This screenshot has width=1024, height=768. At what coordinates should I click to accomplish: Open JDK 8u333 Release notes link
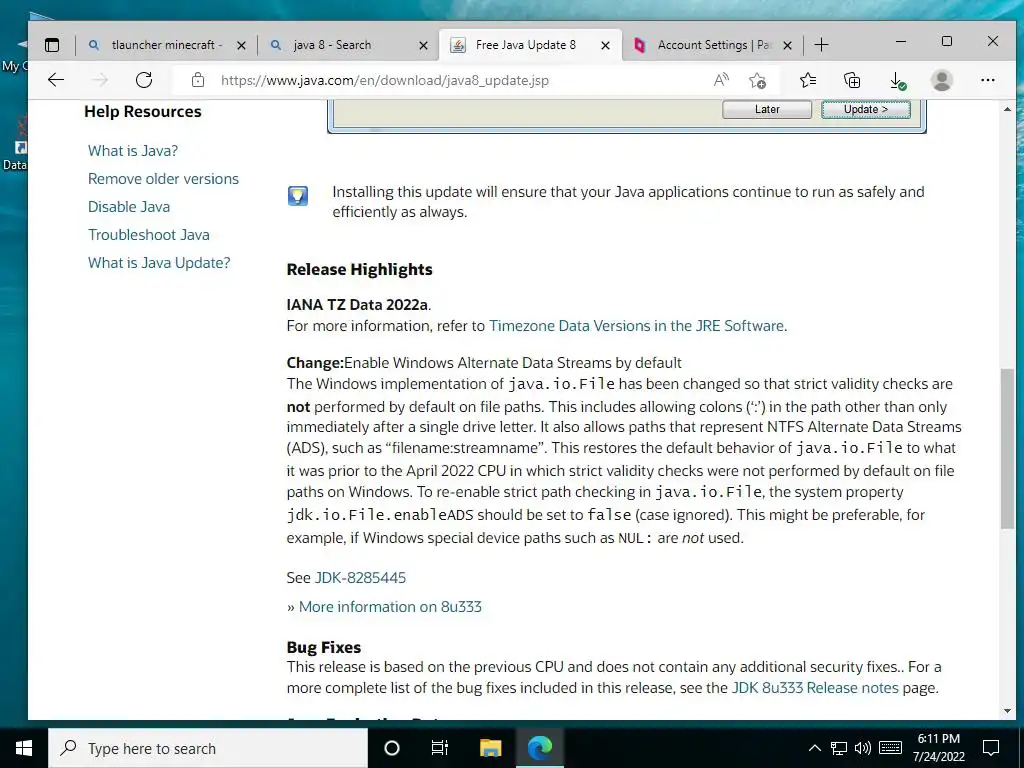coord(815,688)
